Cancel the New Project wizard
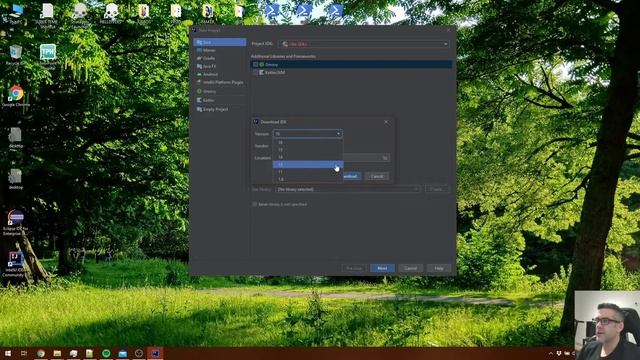 pos(411,268)
